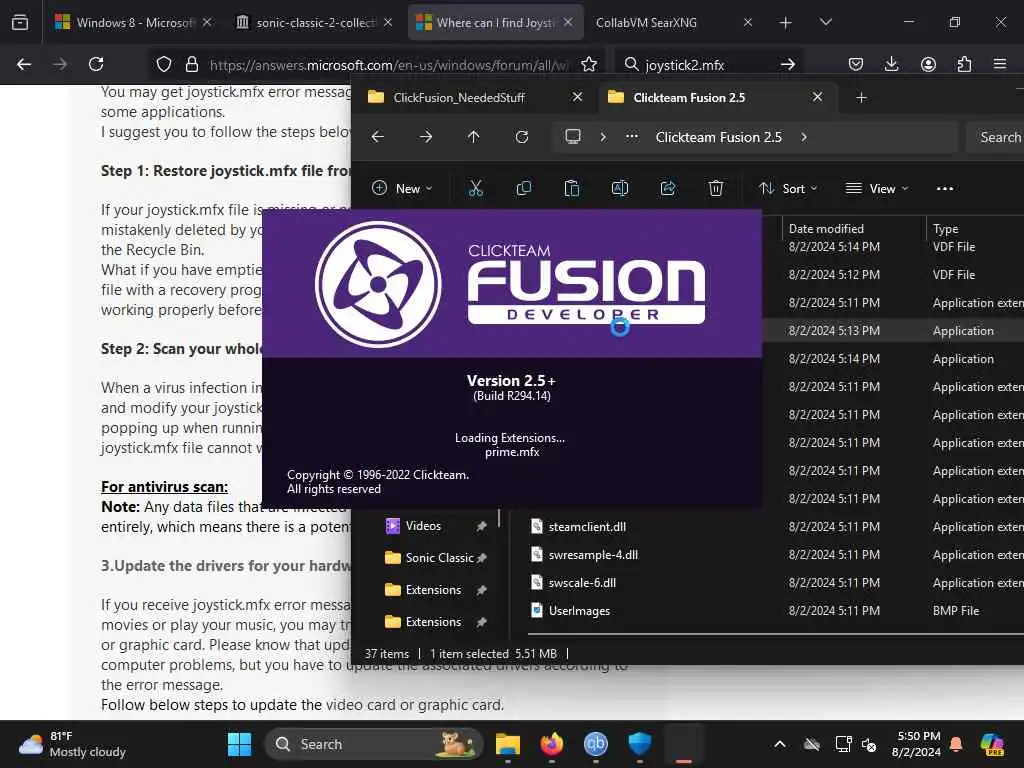This screenshot has width=1024, height=768.
Task: Click the Share icon in File Explorer toolbar
Action: point(667,189)
